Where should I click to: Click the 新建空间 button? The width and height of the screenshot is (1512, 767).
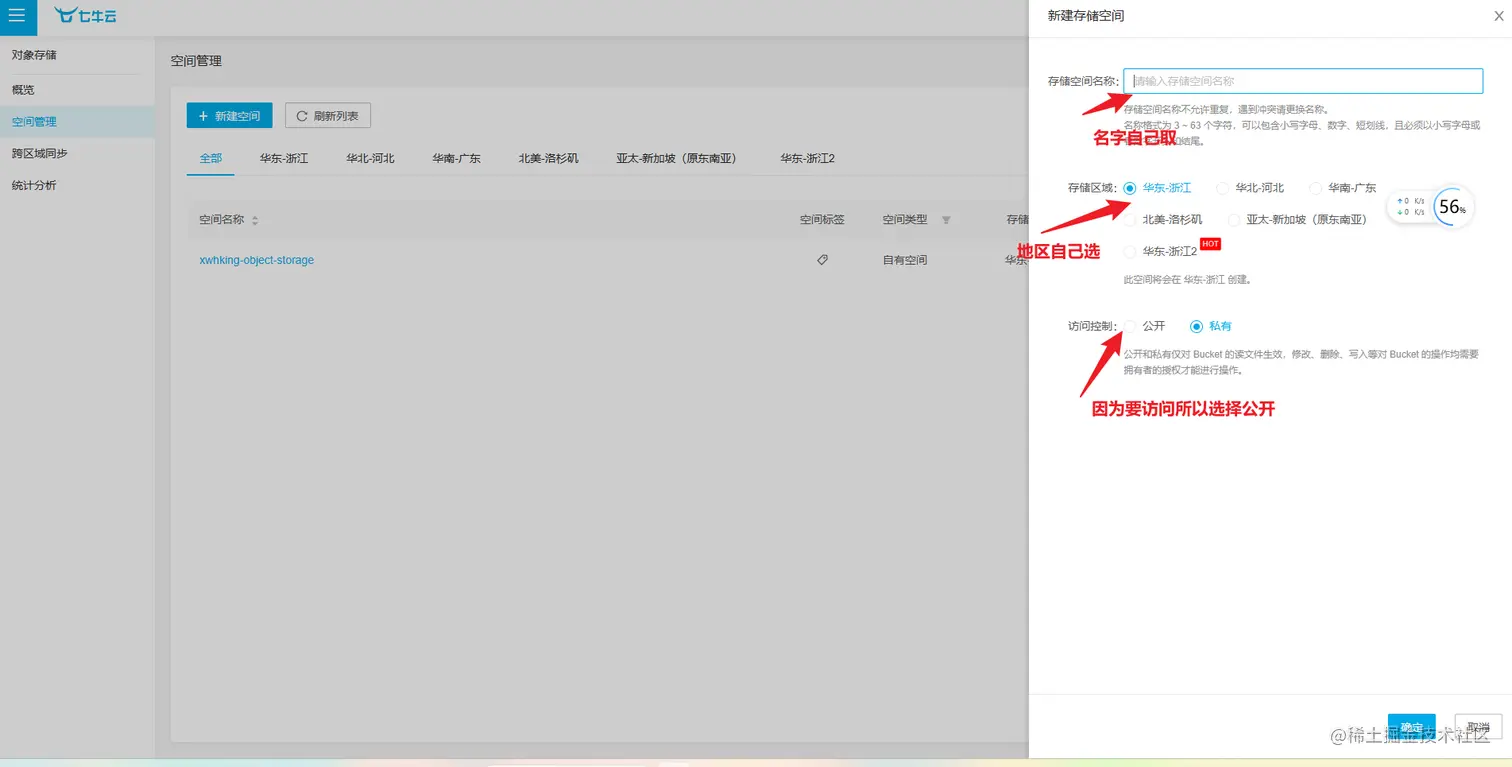pyautogui.click(x=229, y=116)
